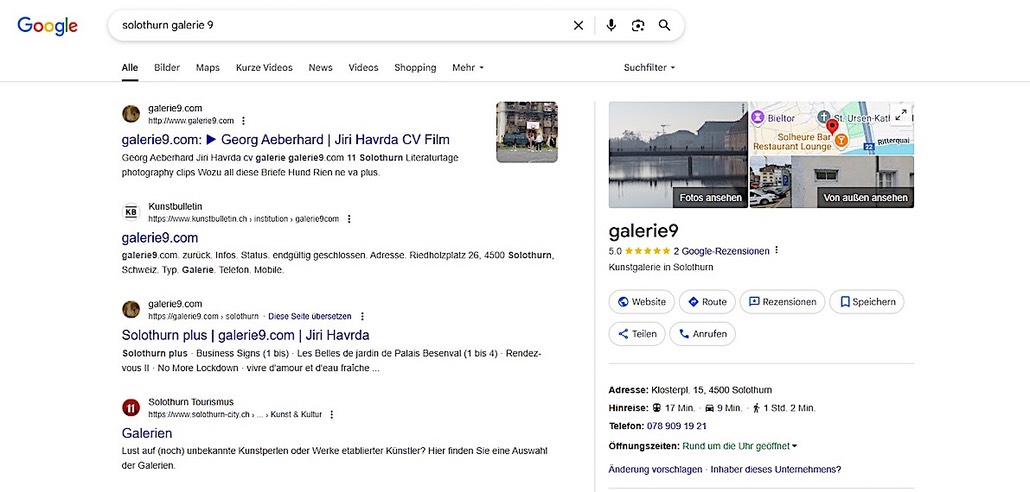Open more options for Kunstbulletin result
Screen dimensions: 1030x492
[x=349, y=219]
